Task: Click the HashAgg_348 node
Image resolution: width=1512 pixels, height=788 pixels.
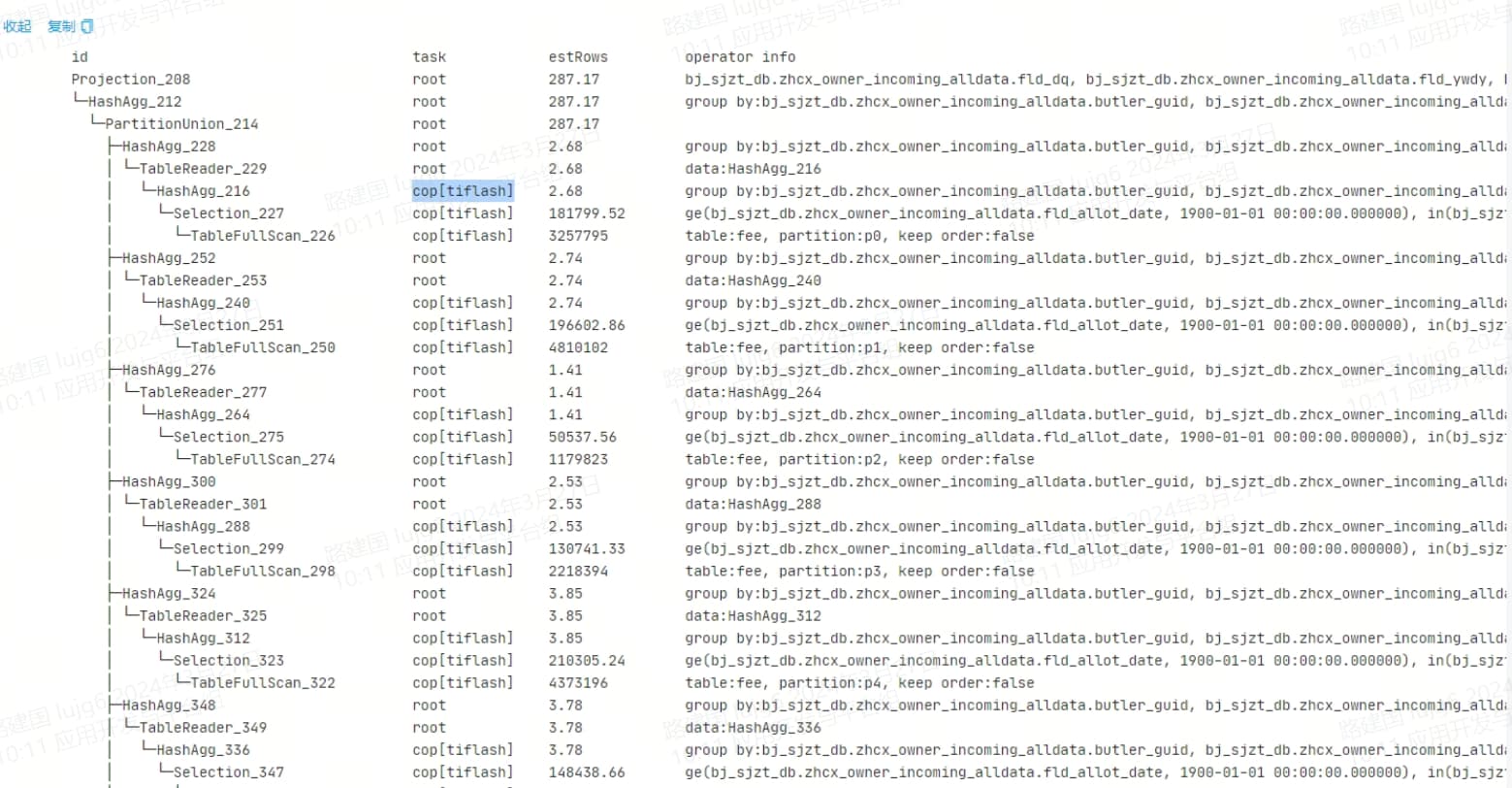Action: pyautogui.click(x=169, y=705)
